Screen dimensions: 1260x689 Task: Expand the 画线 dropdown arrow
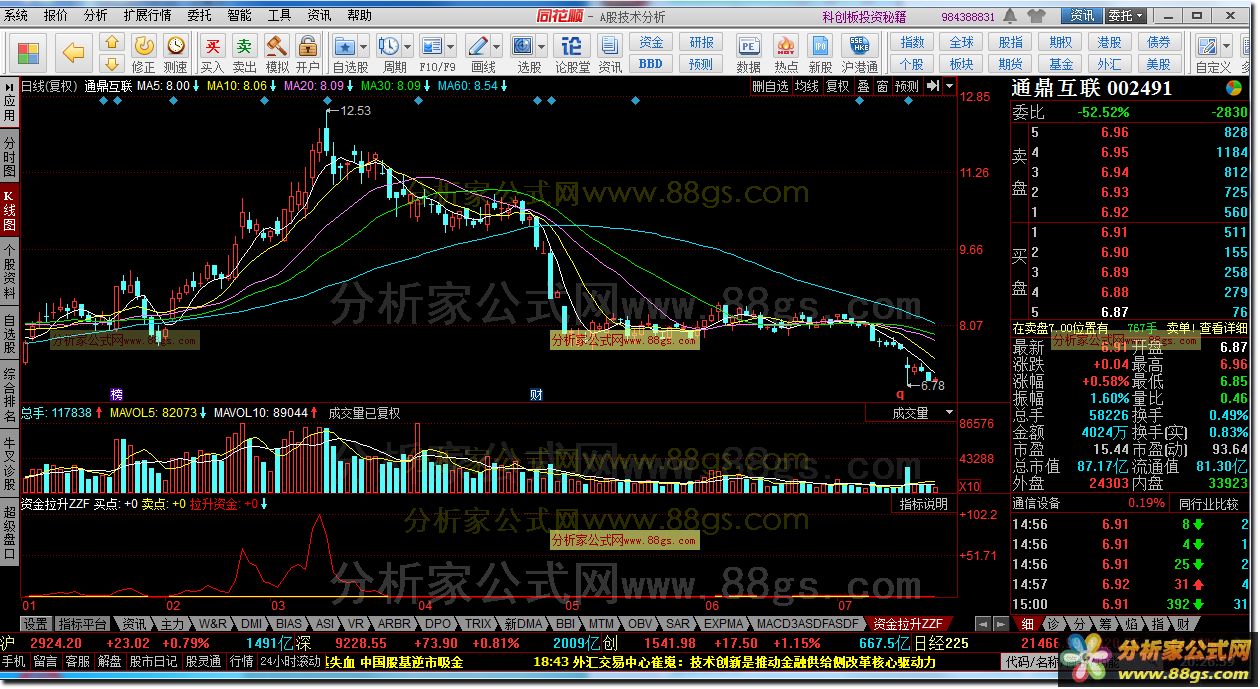pos(496,46)
